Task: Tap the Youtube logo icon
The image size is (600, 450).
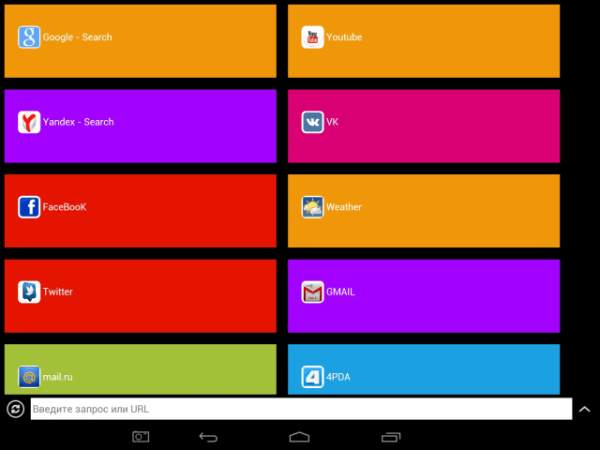Action: click(x=312, y=37)
